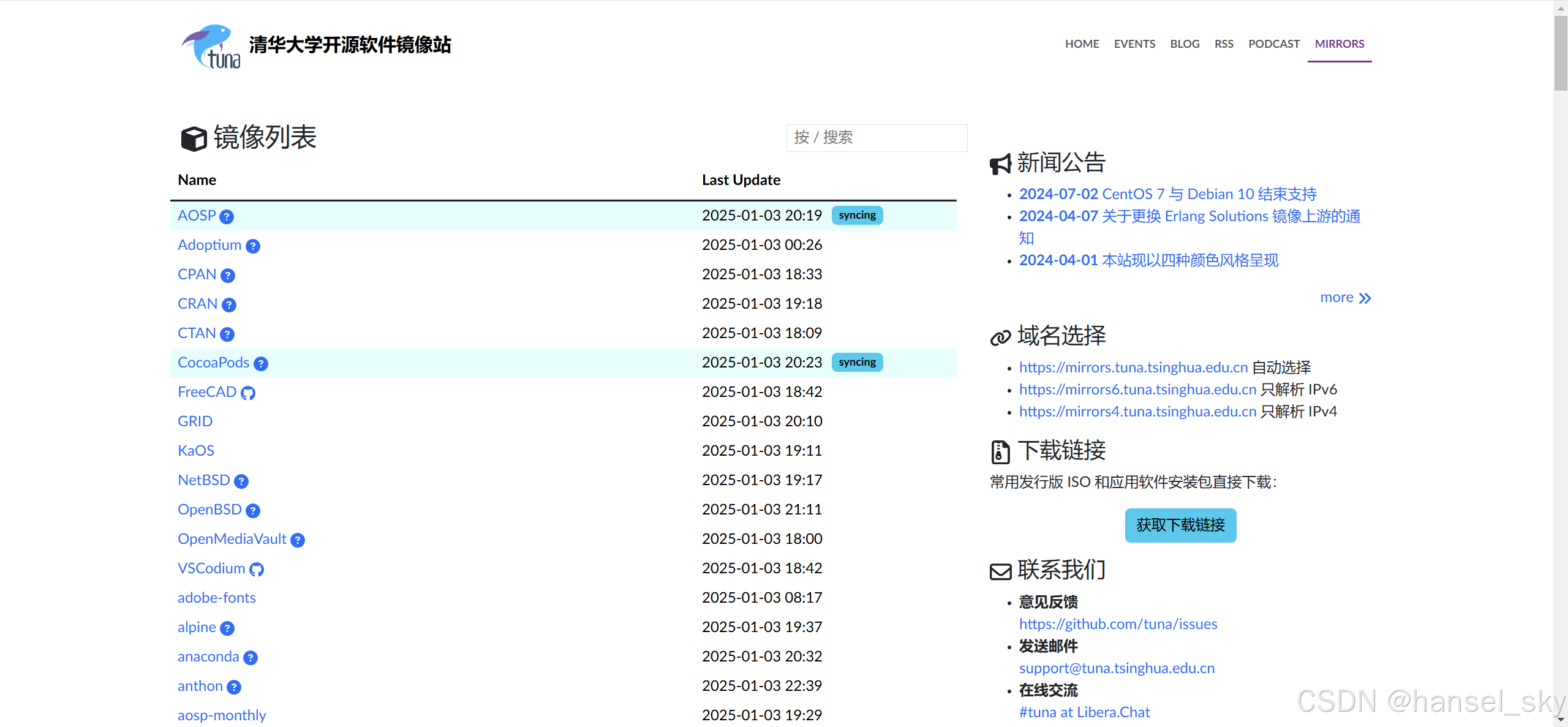Viewport: 1568px width, 727px height.
Task: Open the help icon next to CocoaPods
Action: 261,364
